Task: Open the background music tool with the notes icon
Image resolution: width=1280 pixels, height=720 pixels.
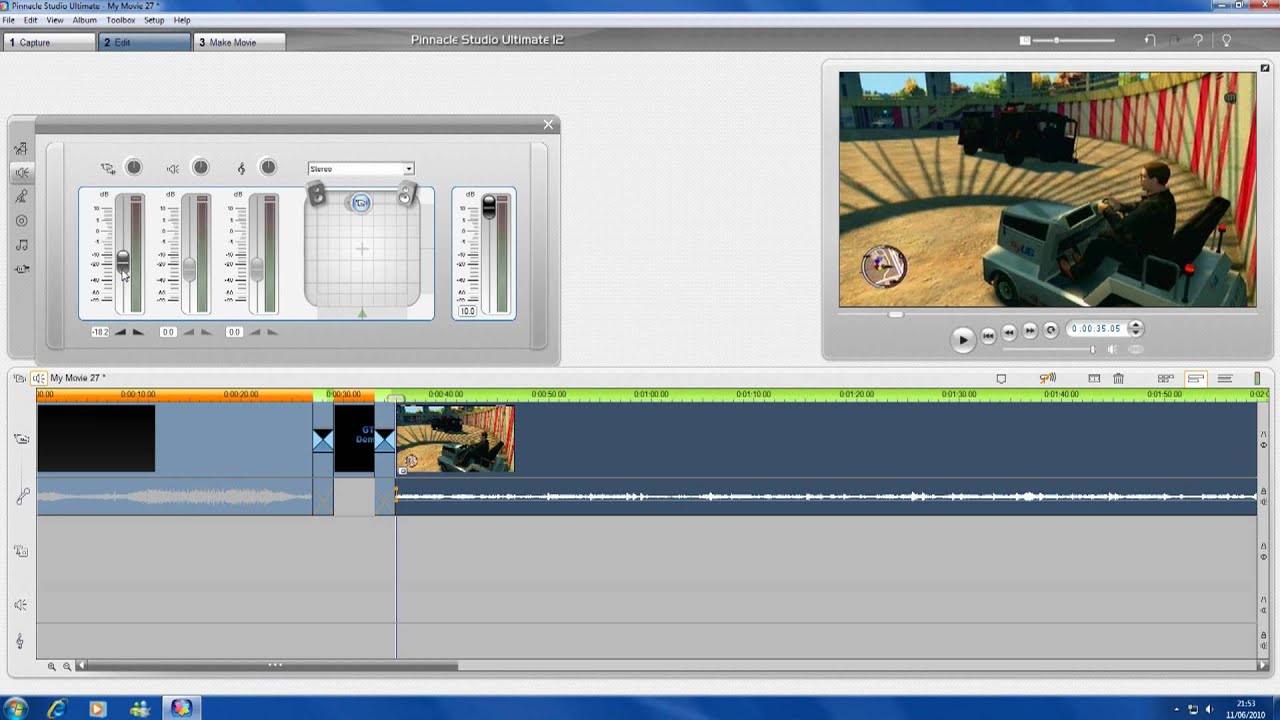Action: tap(21, 245)
